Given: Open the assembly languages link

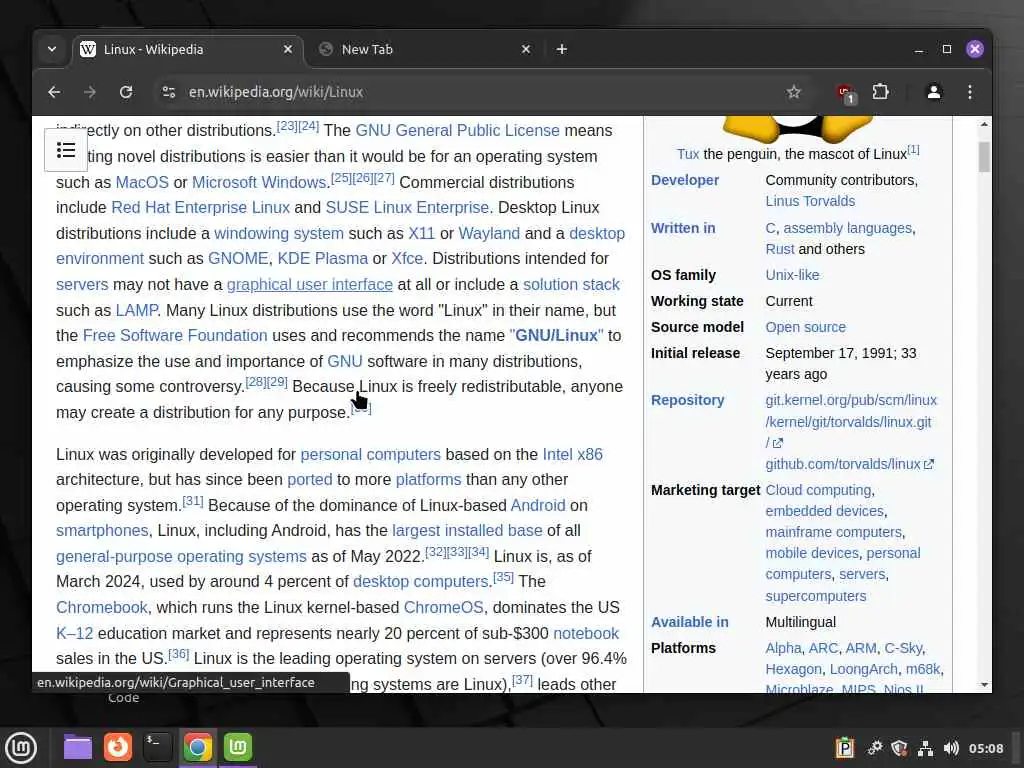Looking at the screenshot, I should [x=847, y=229].
